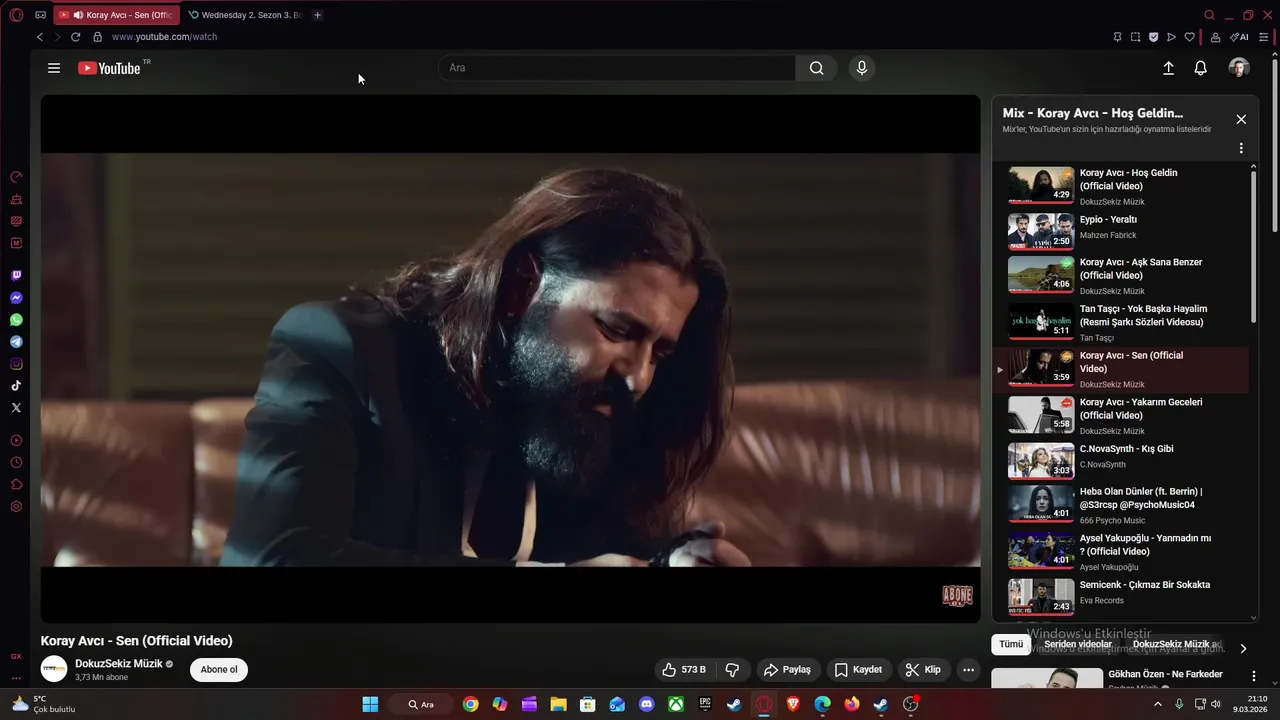1280x720 pixels.
Task: Select the Tümü filter chip
Action: (x=1011, y=645)
